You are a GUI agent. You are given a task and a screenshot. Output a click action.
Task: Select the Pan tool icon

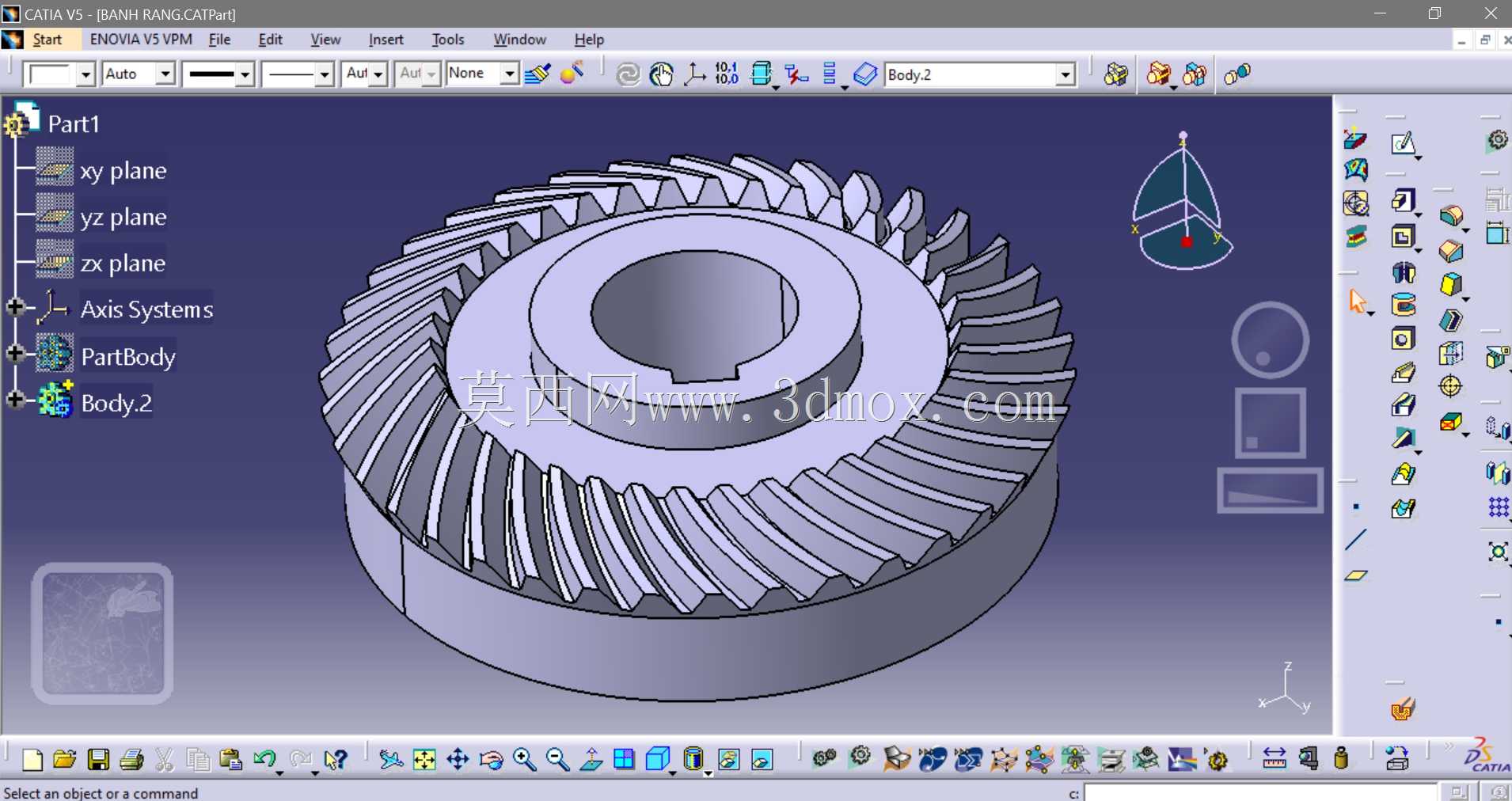click(x=458, y=760)
